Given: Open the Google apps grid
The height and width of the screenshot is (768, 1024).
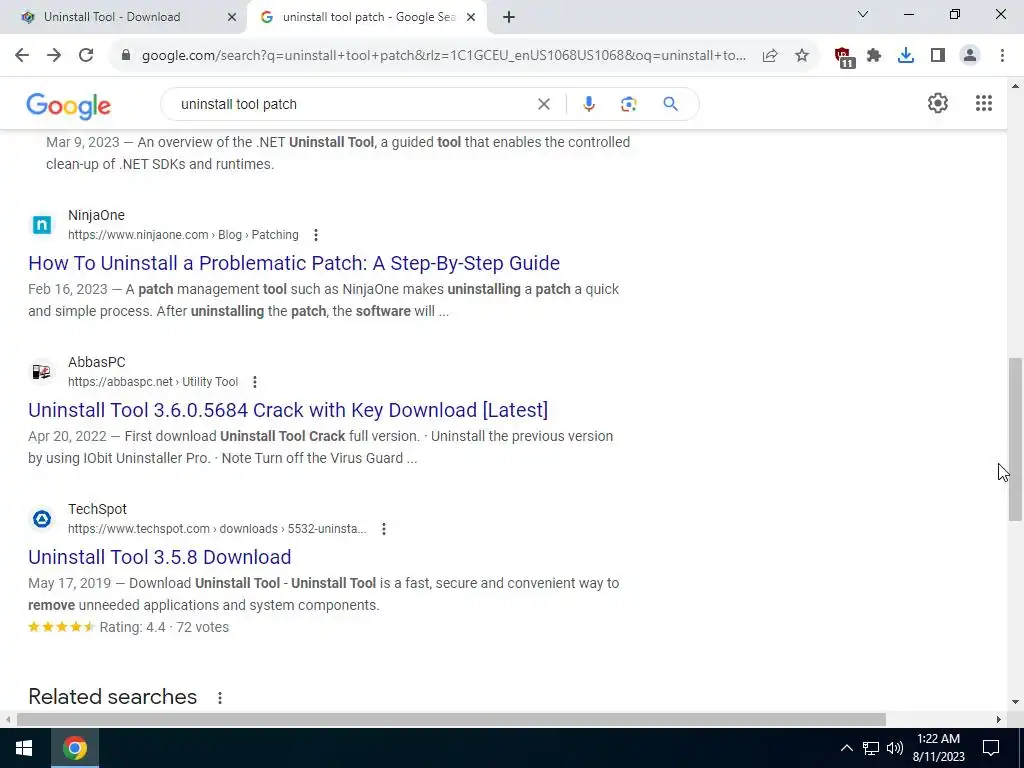Looking at the screenshot, I should (984, 103).
